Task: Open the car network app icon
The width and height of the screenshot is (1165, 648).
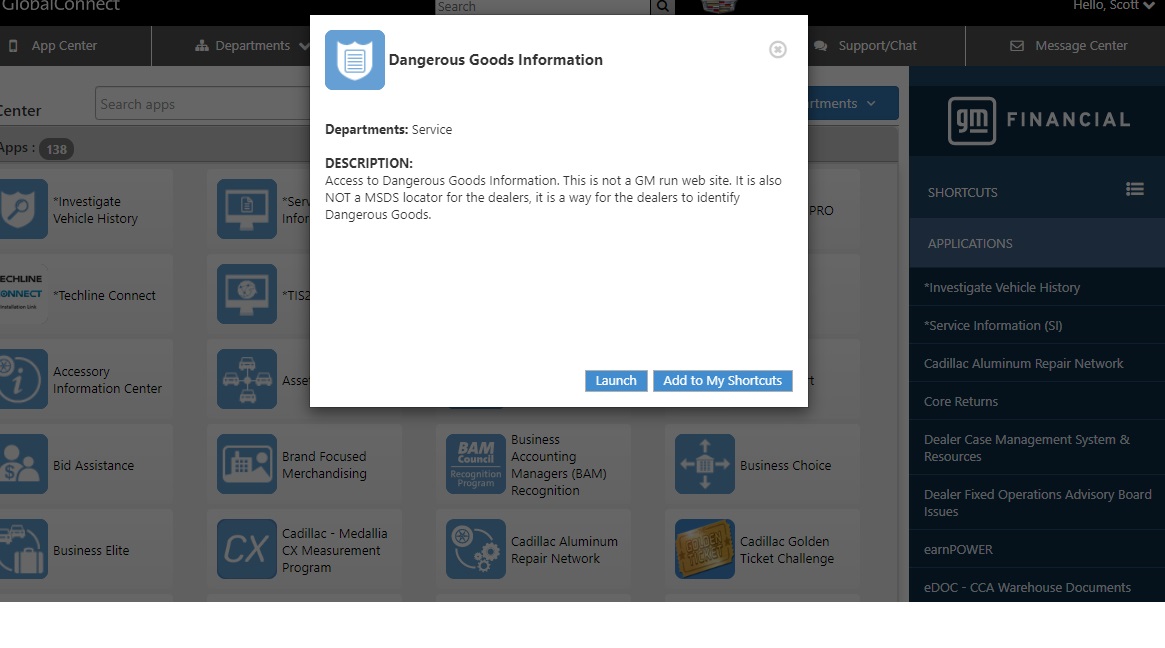Action: (247, 379)
